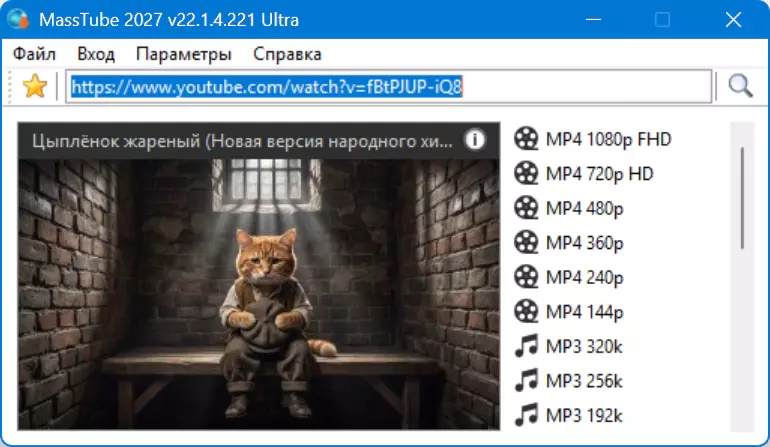Select MP4 1080p FHD format text
Viewport: 770px width, 447px height.
tap(608, 140)
